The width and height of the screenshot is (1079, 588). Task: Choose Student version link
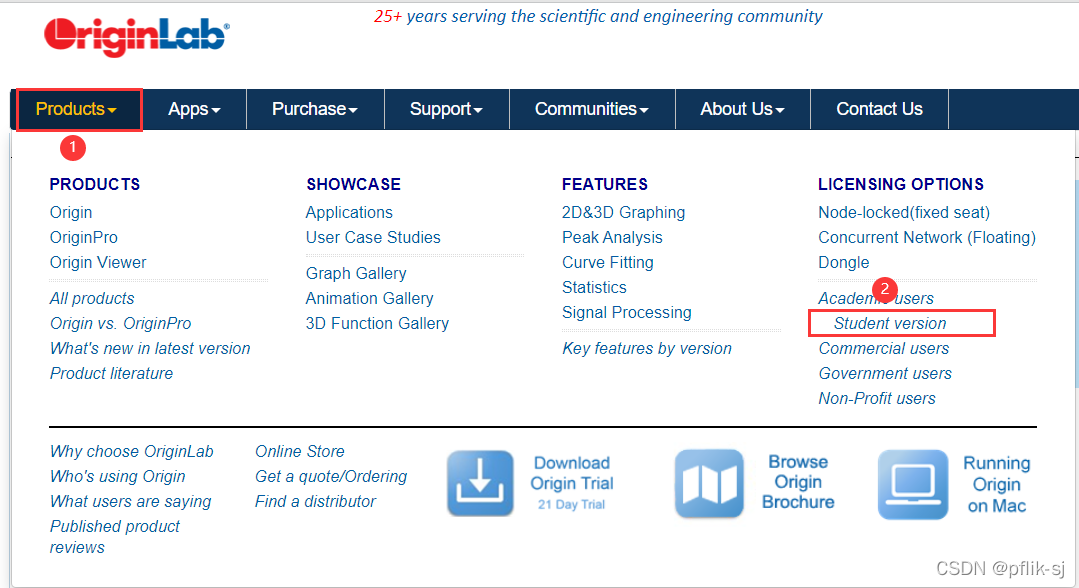pos(890,324)
